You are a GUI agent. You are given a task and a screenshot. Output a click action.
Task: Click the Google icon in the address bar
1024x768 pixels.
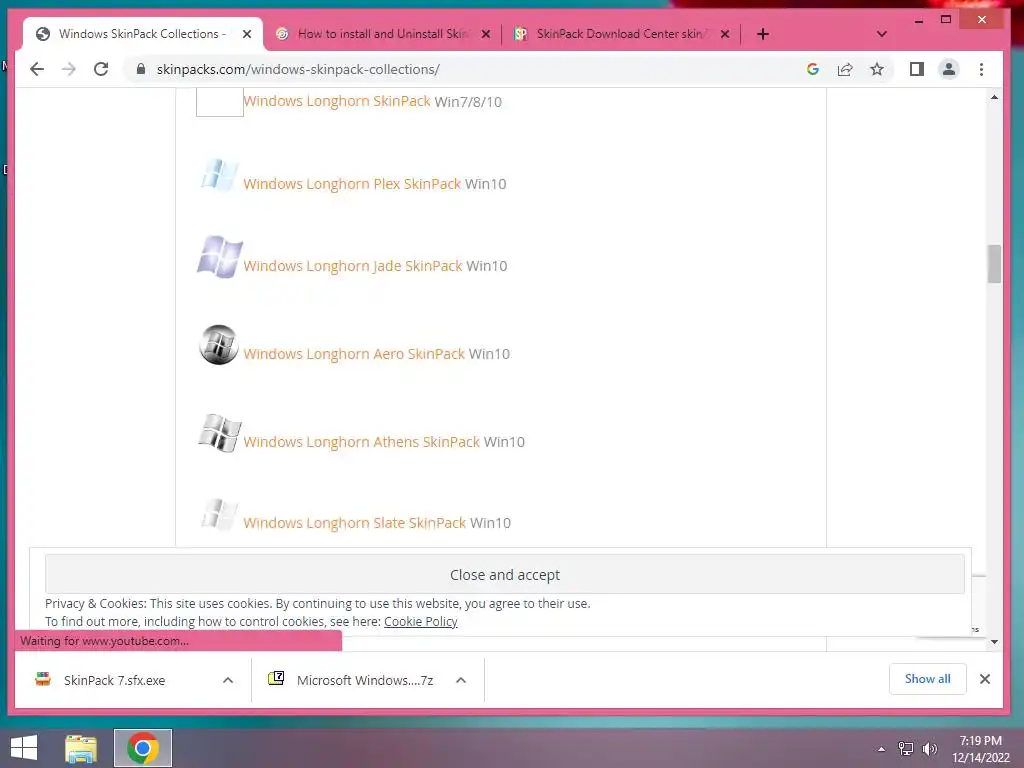coord(812,69)
